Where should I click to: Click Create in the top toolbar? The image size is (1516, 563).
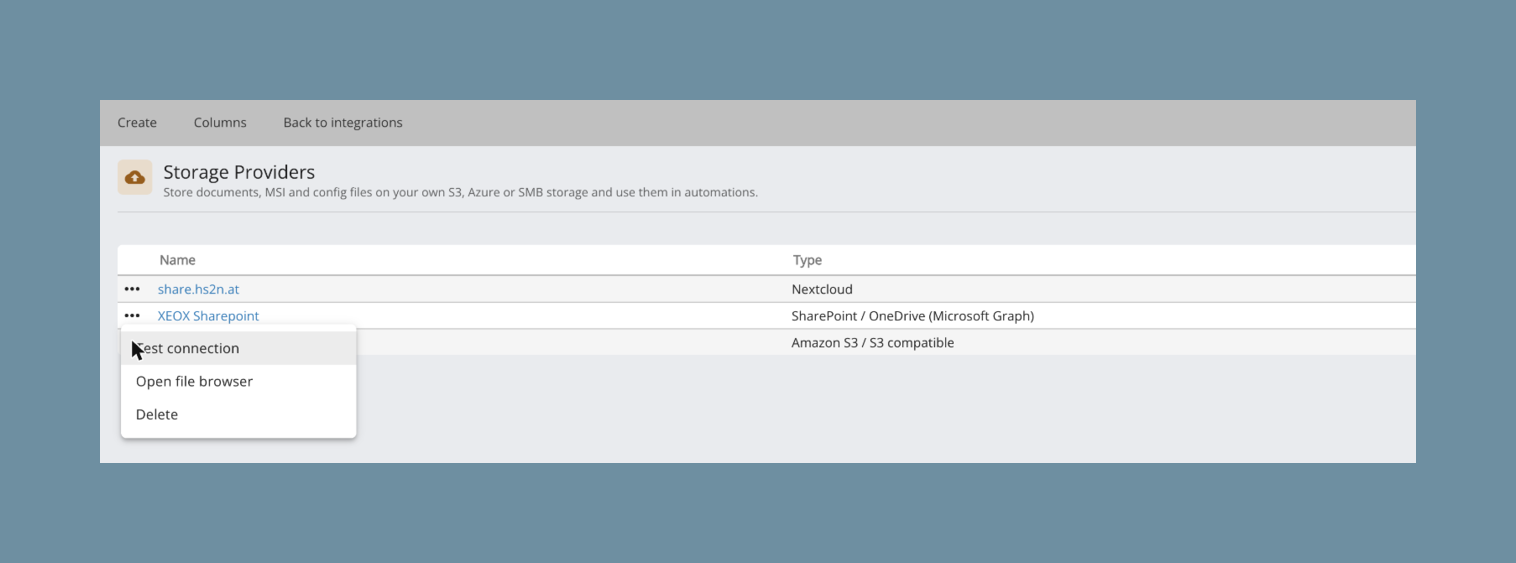(137, 123)
